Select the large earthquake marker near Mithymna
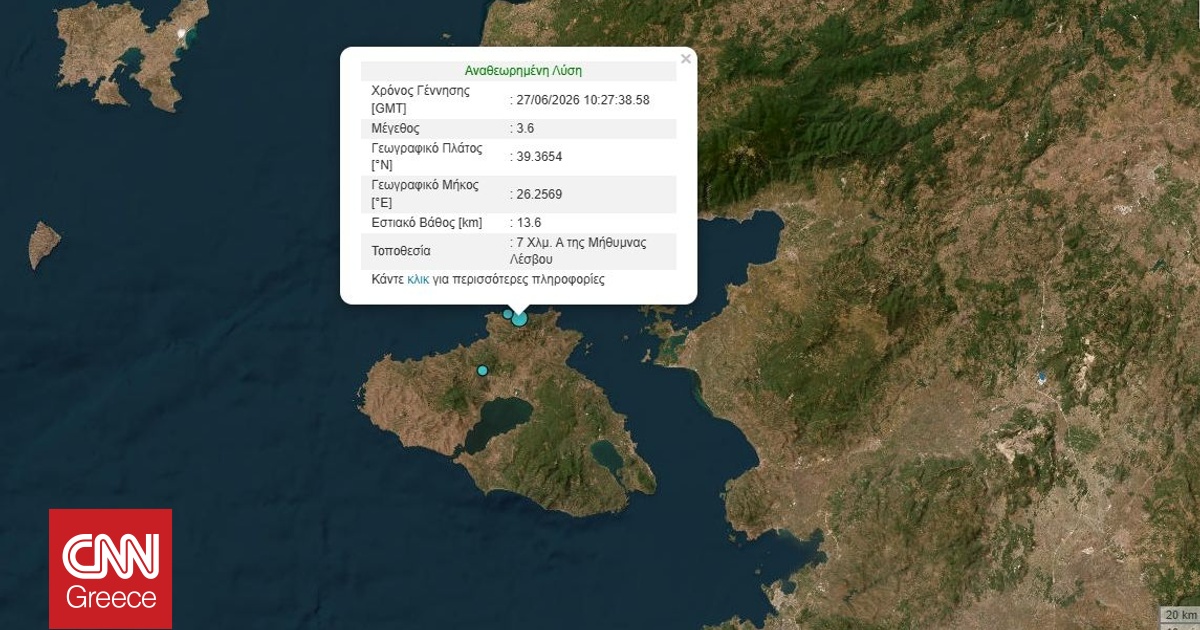Screen dimensions: 1200x630 coord(519,318)
